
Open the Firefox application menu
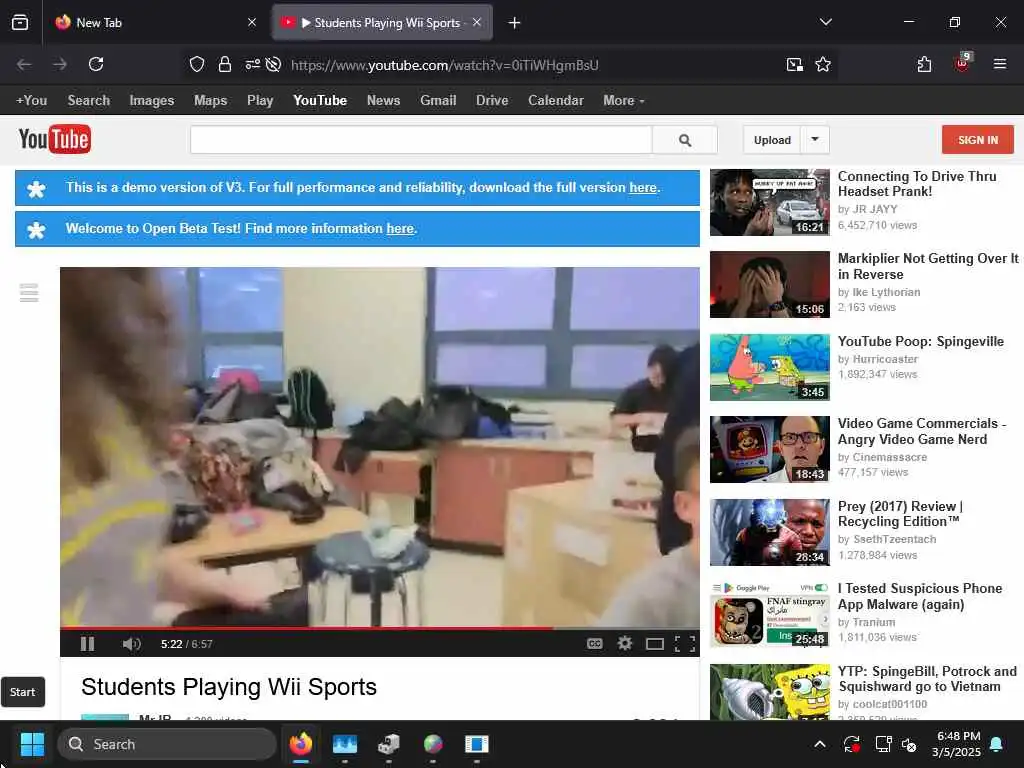point(1000,64)
